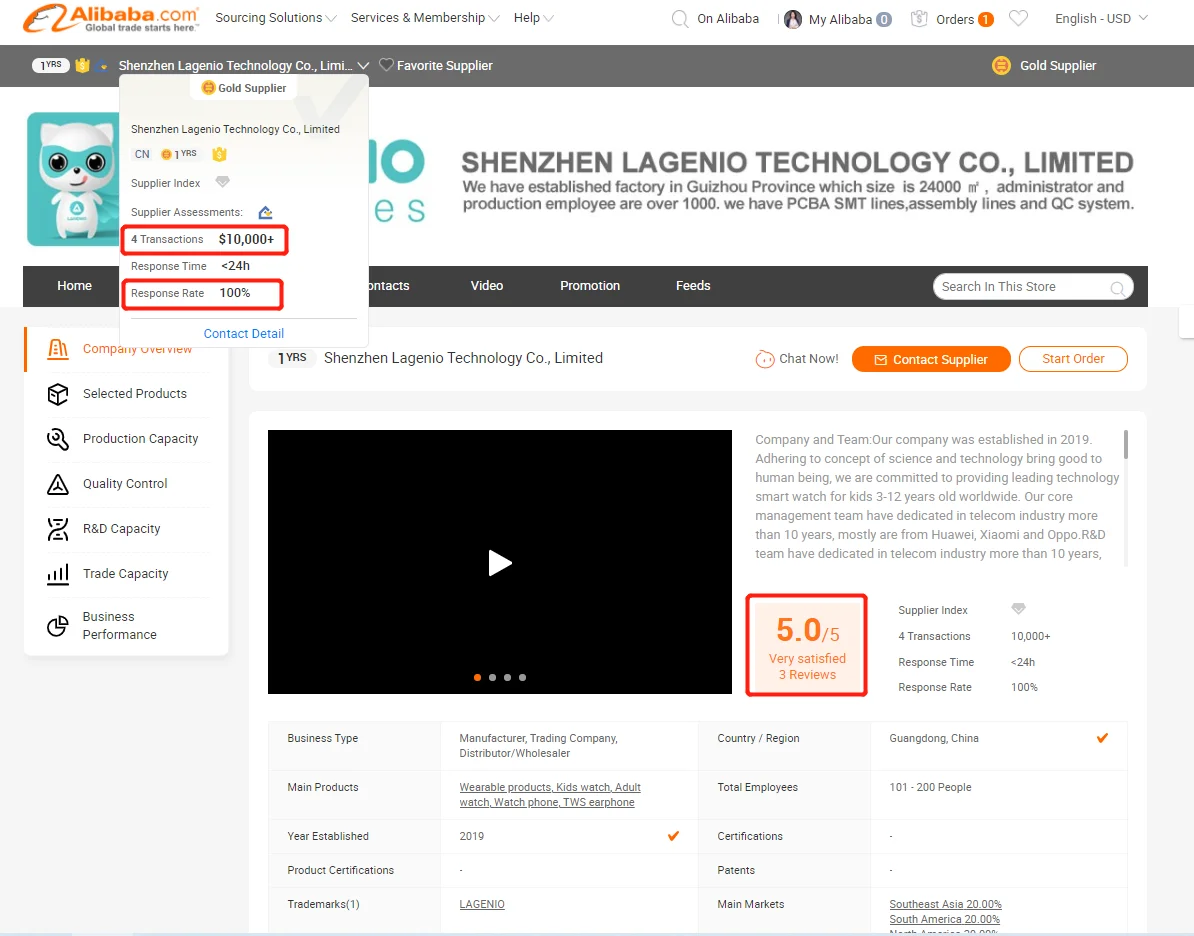
Task: Open the English - USD language selector
Action: point(1101,18)
